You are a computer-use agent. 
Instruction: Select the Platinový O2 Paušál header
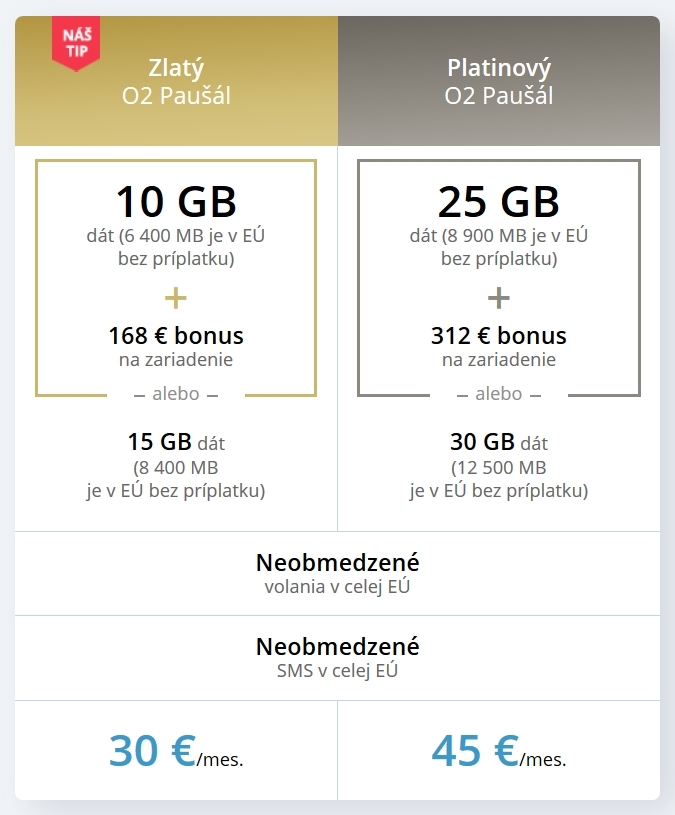click(499, 81)
